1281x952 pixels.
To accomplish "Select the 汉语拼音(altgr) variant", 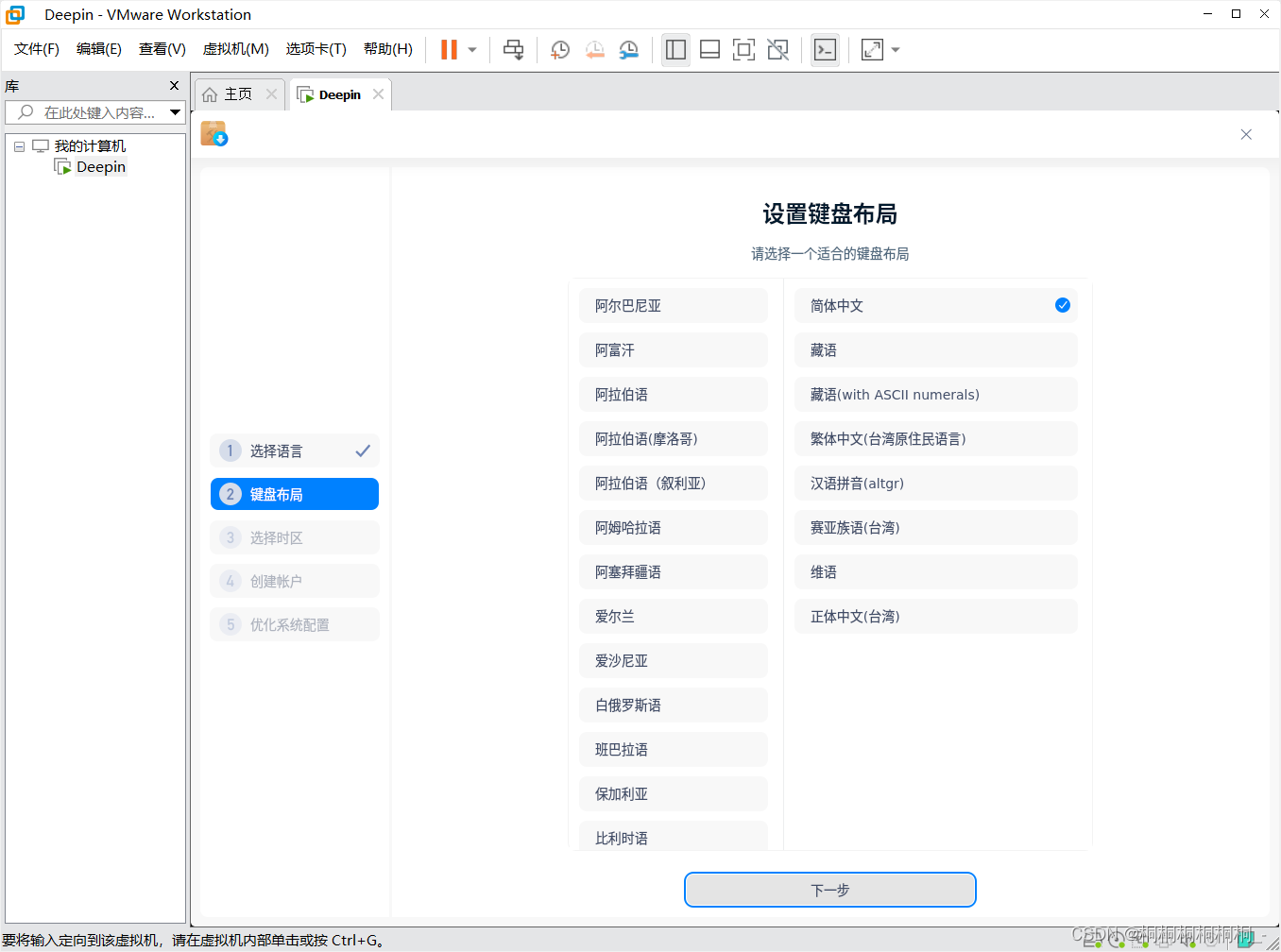I will (936, 483).
